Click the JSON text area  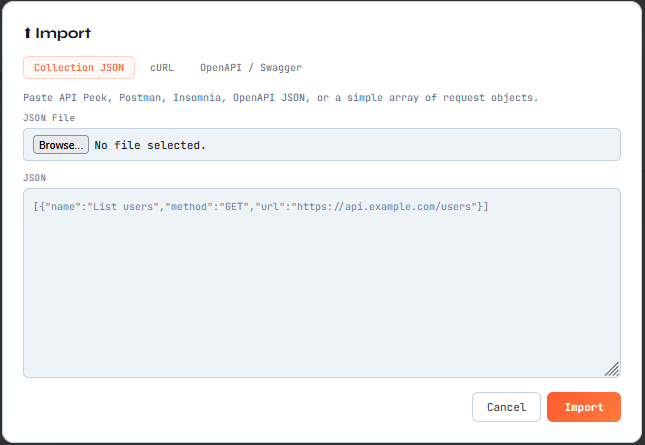[322, 283]
